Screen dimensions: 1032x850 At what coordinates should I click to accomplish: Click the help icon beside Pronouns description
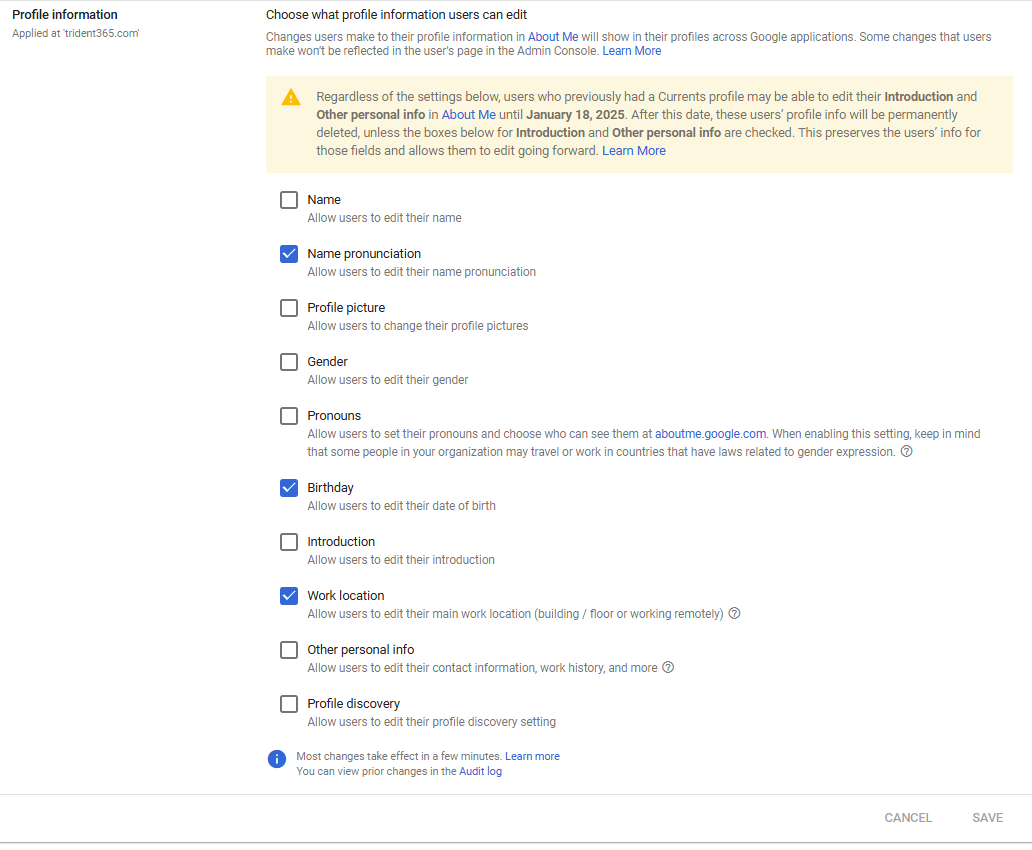point(906,452)
